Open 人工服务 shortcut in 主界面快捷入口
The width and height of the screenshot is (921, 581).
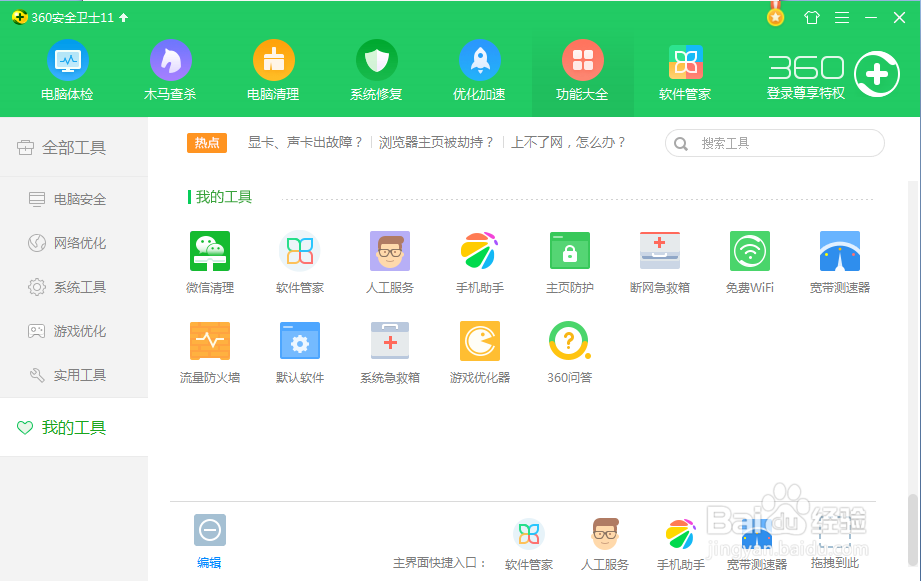(604, 545)
